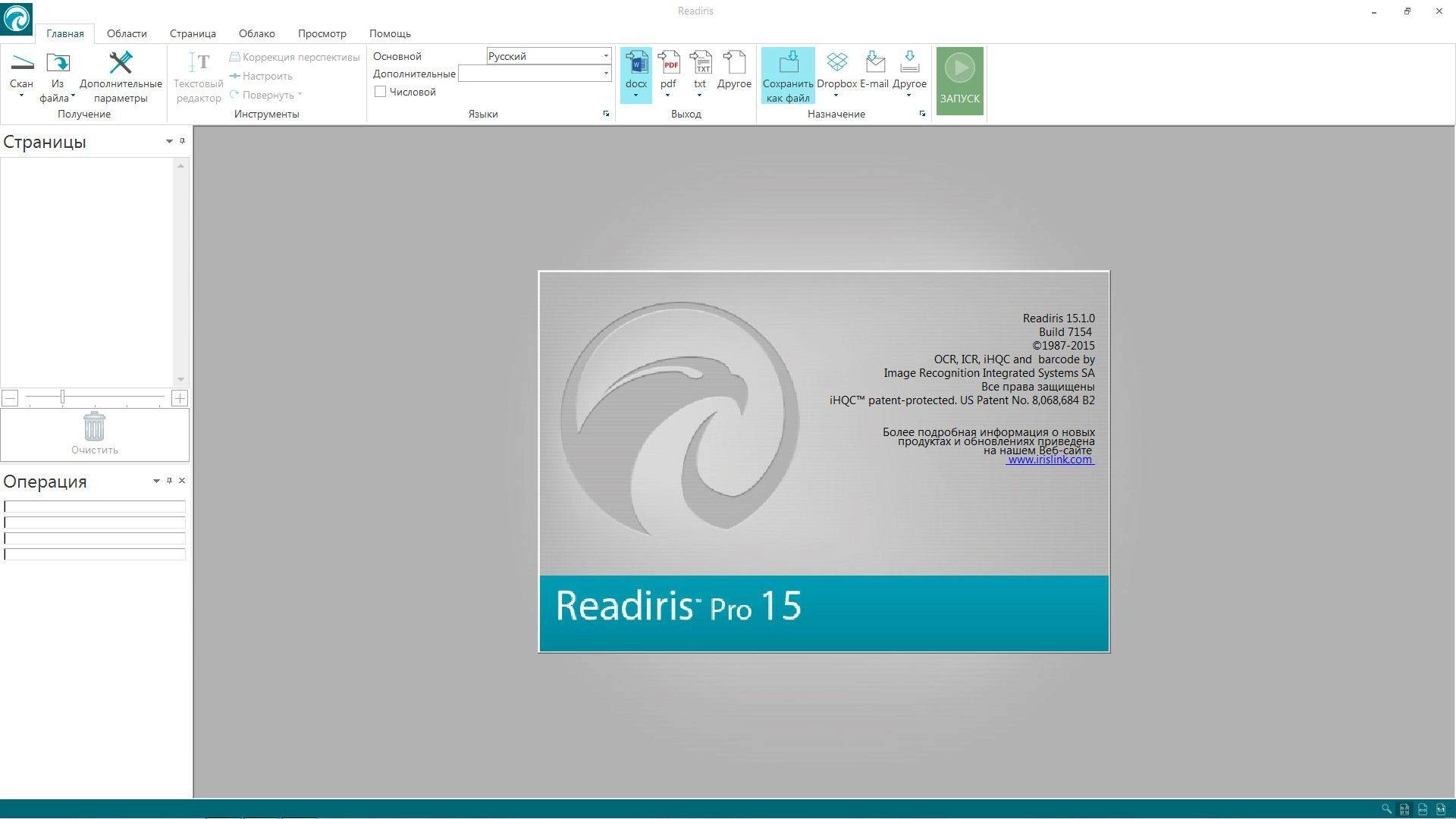Click the magnifier icon in status bar
Image resolution: width=1456 pixels, height=819 pixels.
pyautogui.click(x=1386, y=809)
